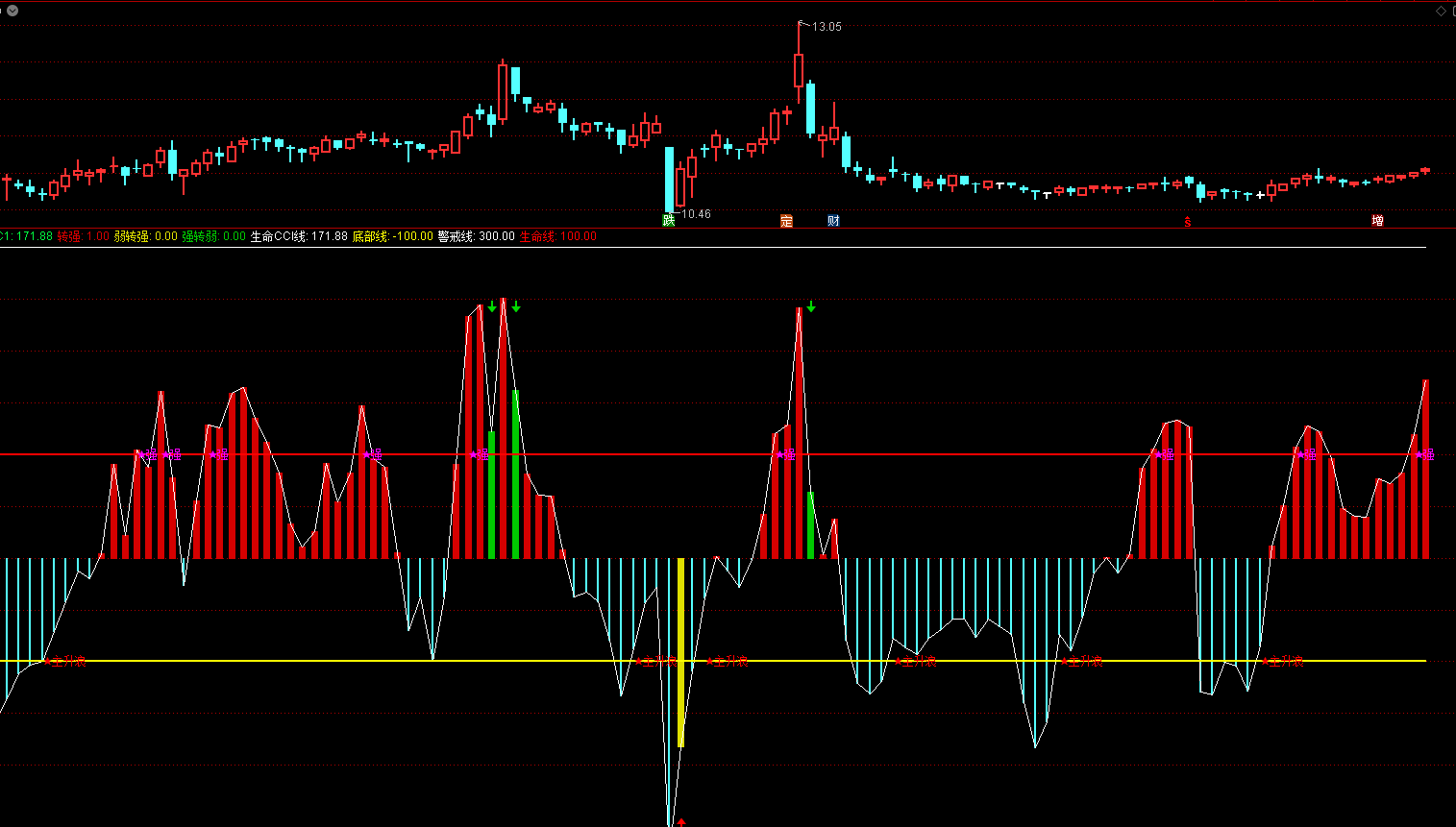1456x827 pixels.
Task: Click the 10.46 low price label
Action: pos(696,214)
